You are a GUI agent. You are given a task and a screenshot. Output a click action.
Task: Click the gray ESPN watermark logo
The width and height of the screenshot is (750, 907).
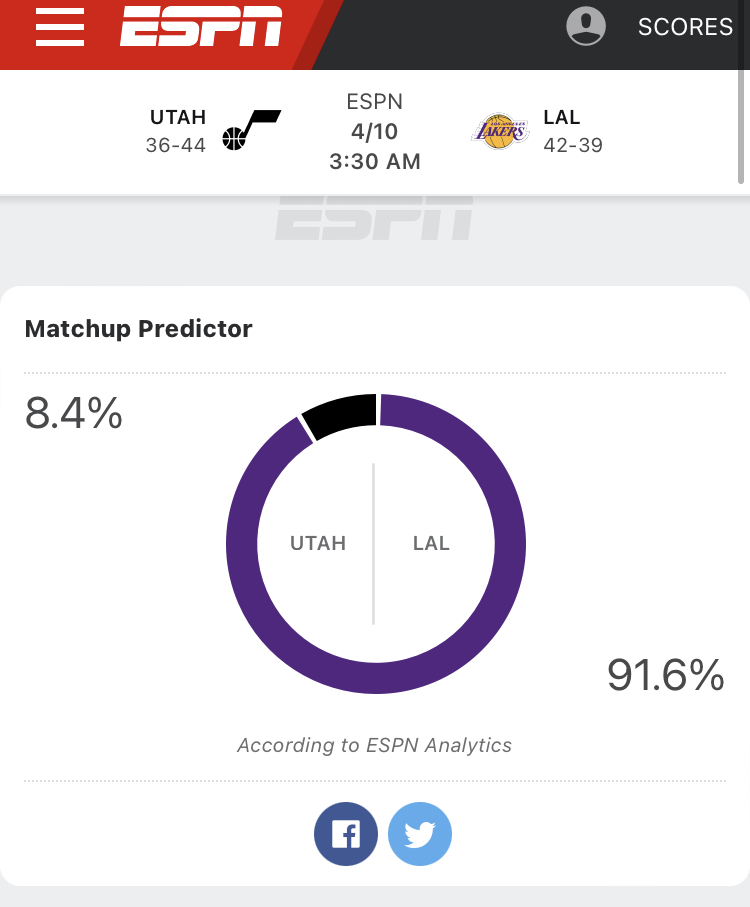coord(374,220)
